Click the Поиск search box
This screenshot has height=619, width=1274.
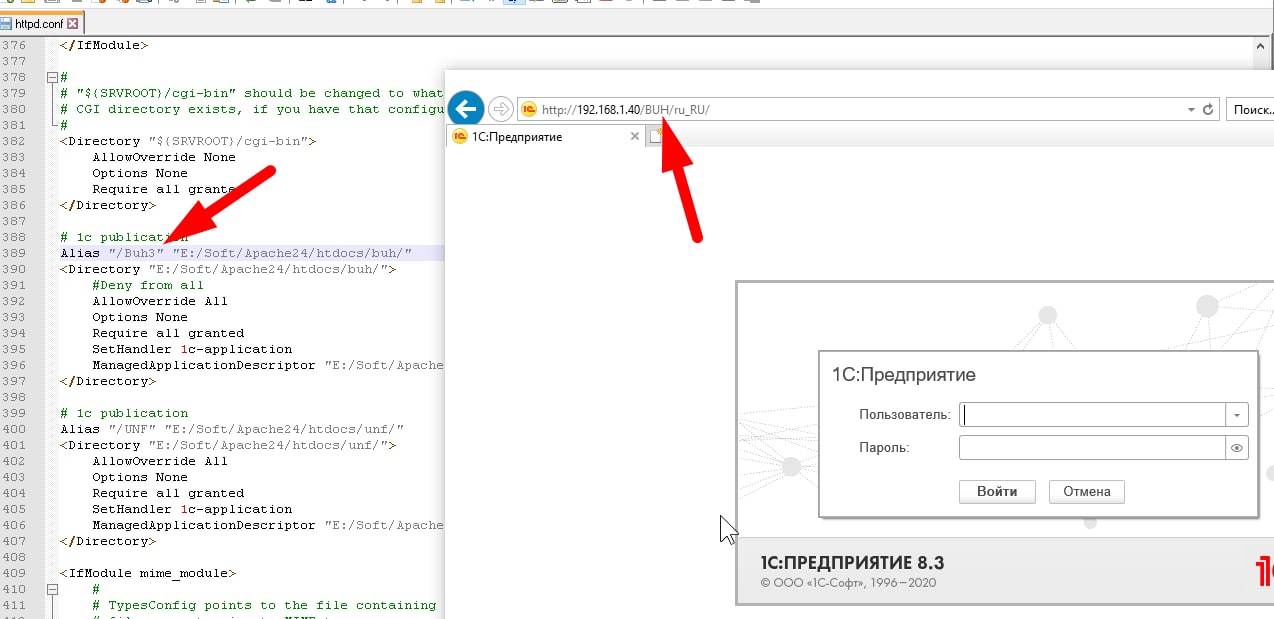pos(1250,110)
